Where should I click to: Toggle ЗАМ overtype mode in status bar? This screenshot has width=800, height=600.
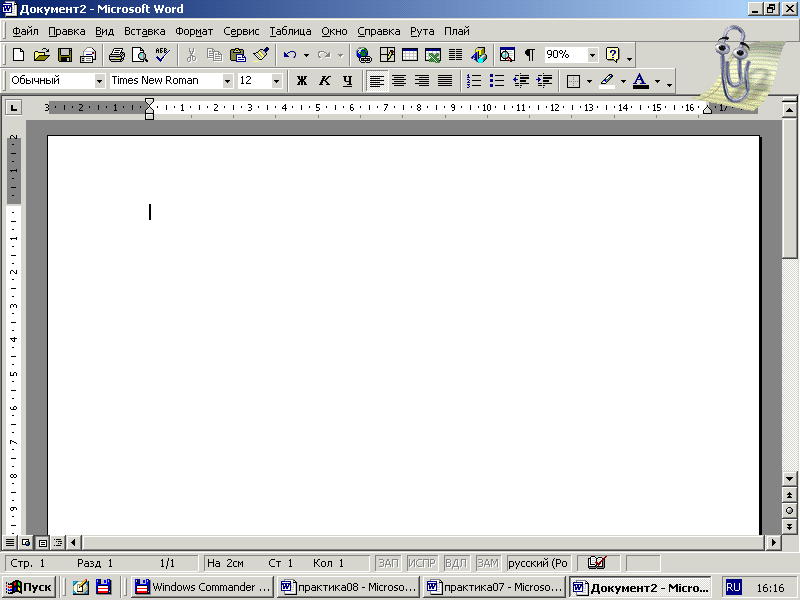[488, 563]
